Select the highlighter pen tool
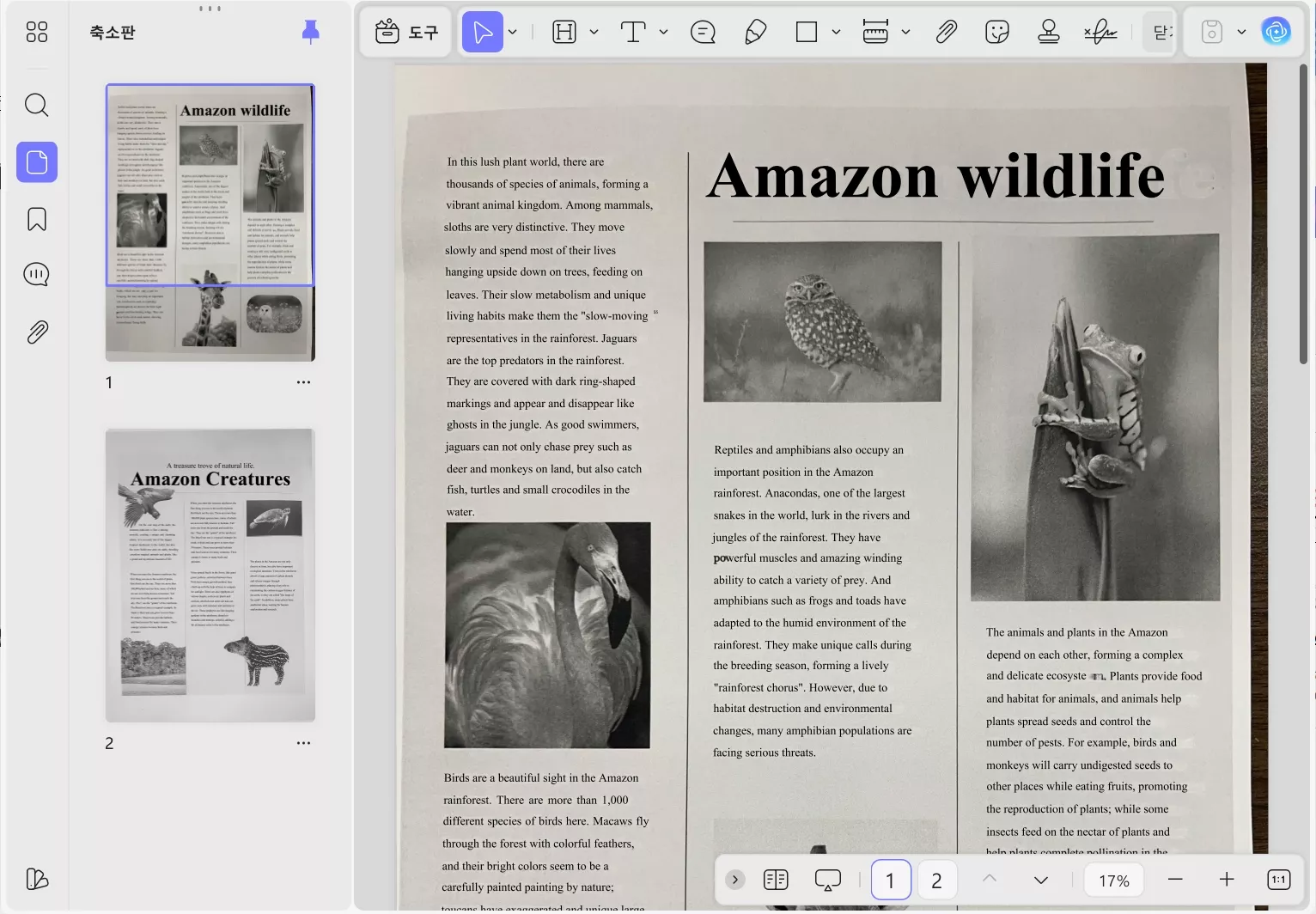This screenshot has height=914, width=1316. (x=755, y=33)
